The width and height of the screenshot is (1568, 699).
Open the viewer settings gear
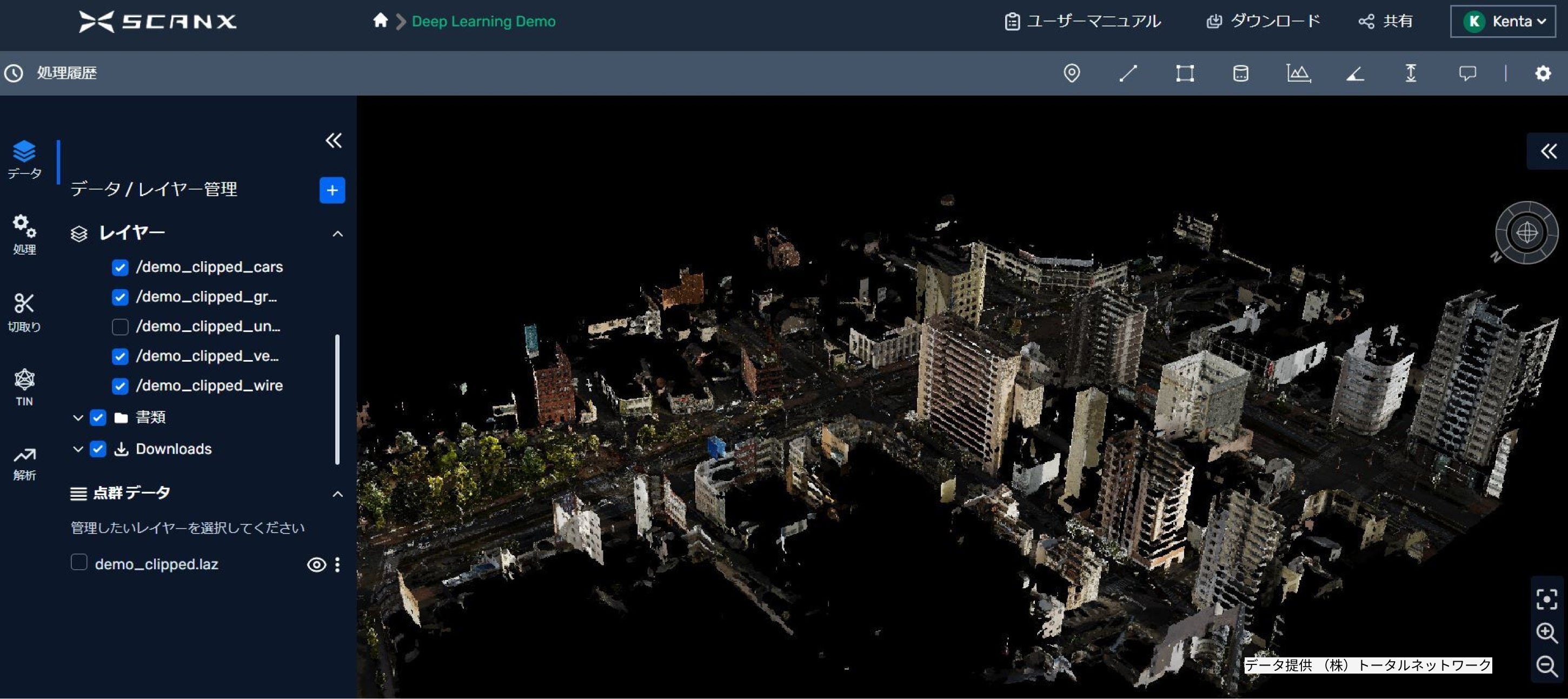(1543, 73)
